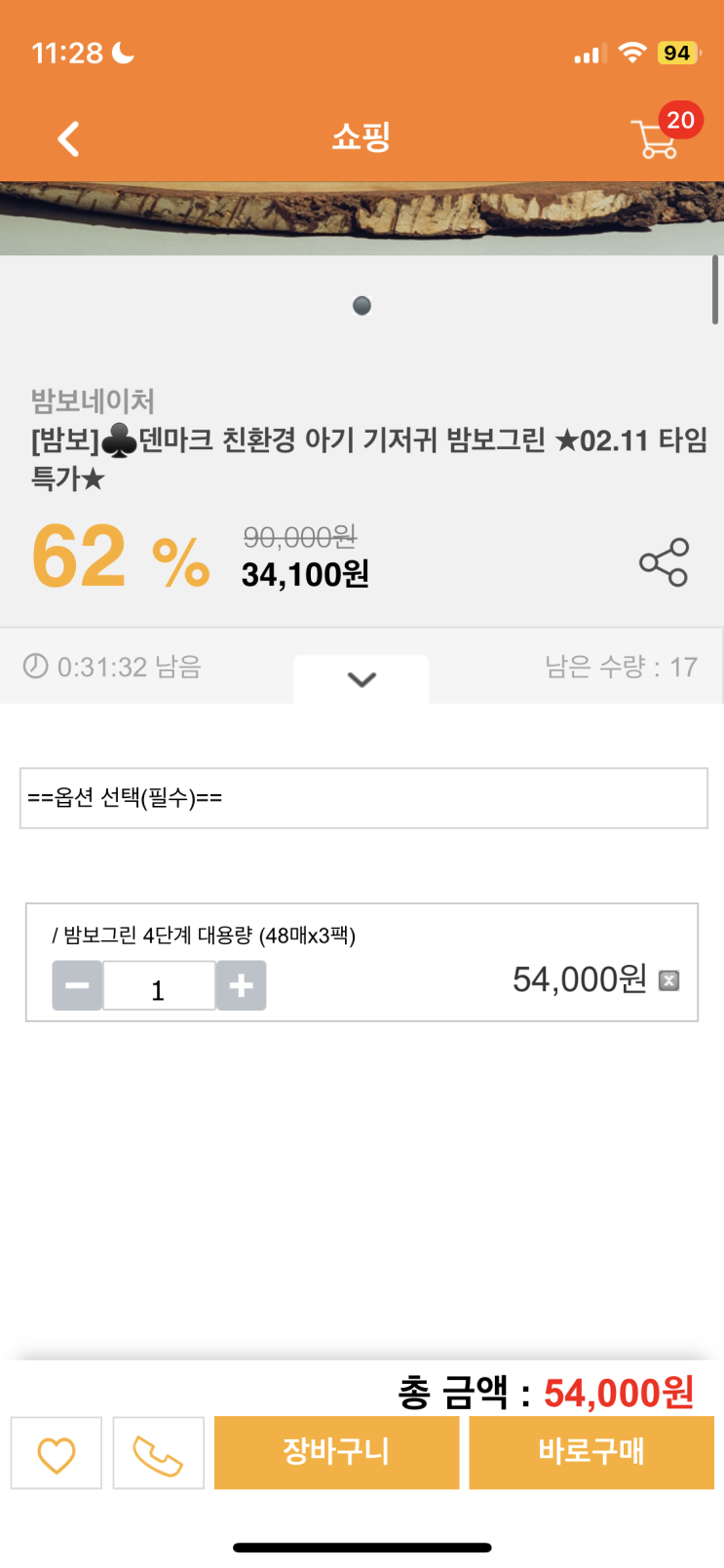This screenshot has width=724, height=1568.
Task: Tap the 쇼핑 header title
Action: tap(362, 137)
